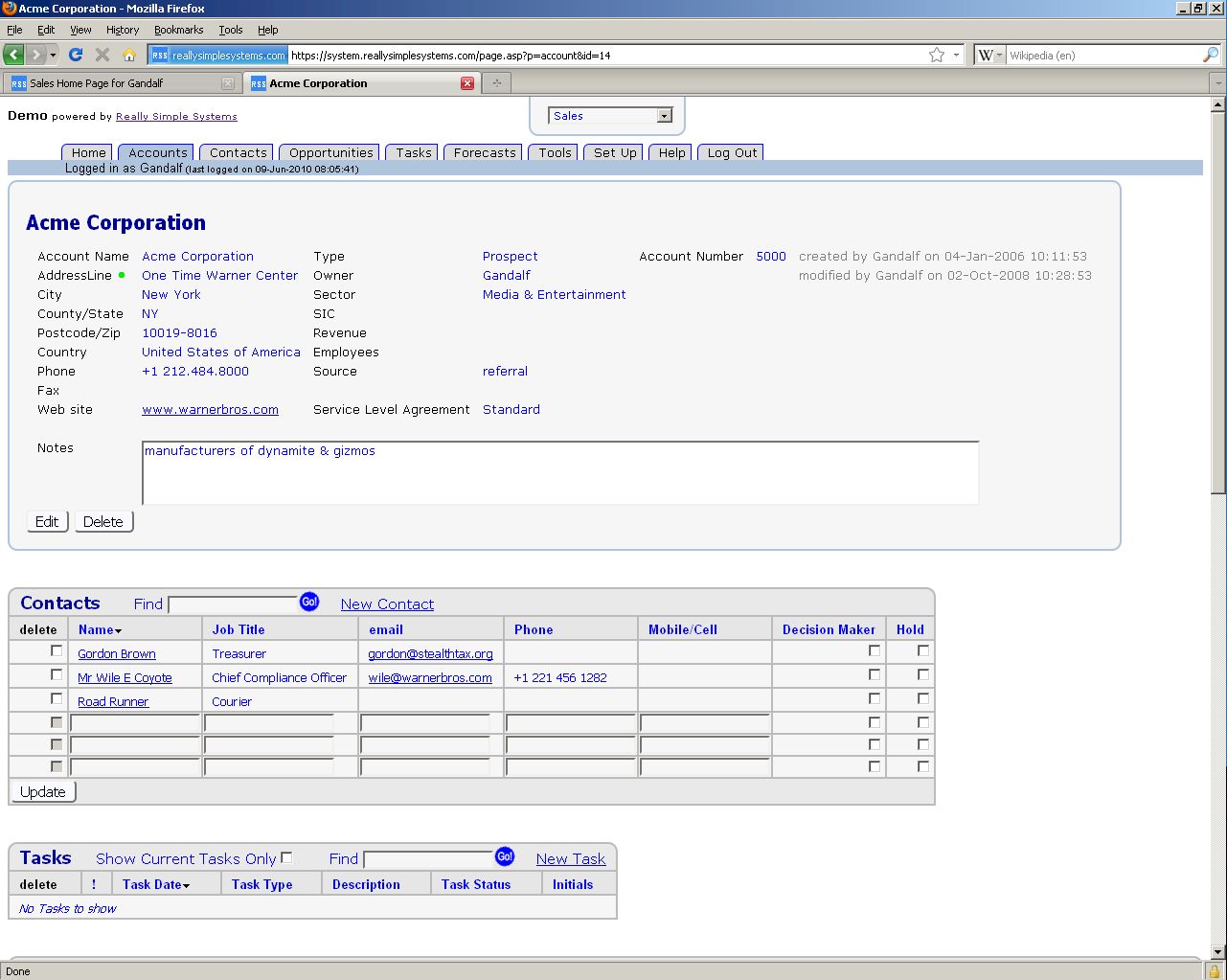1227x980 pixels.
Task: Open the history dropdown next to Forward button
Action: coord(54,55)
